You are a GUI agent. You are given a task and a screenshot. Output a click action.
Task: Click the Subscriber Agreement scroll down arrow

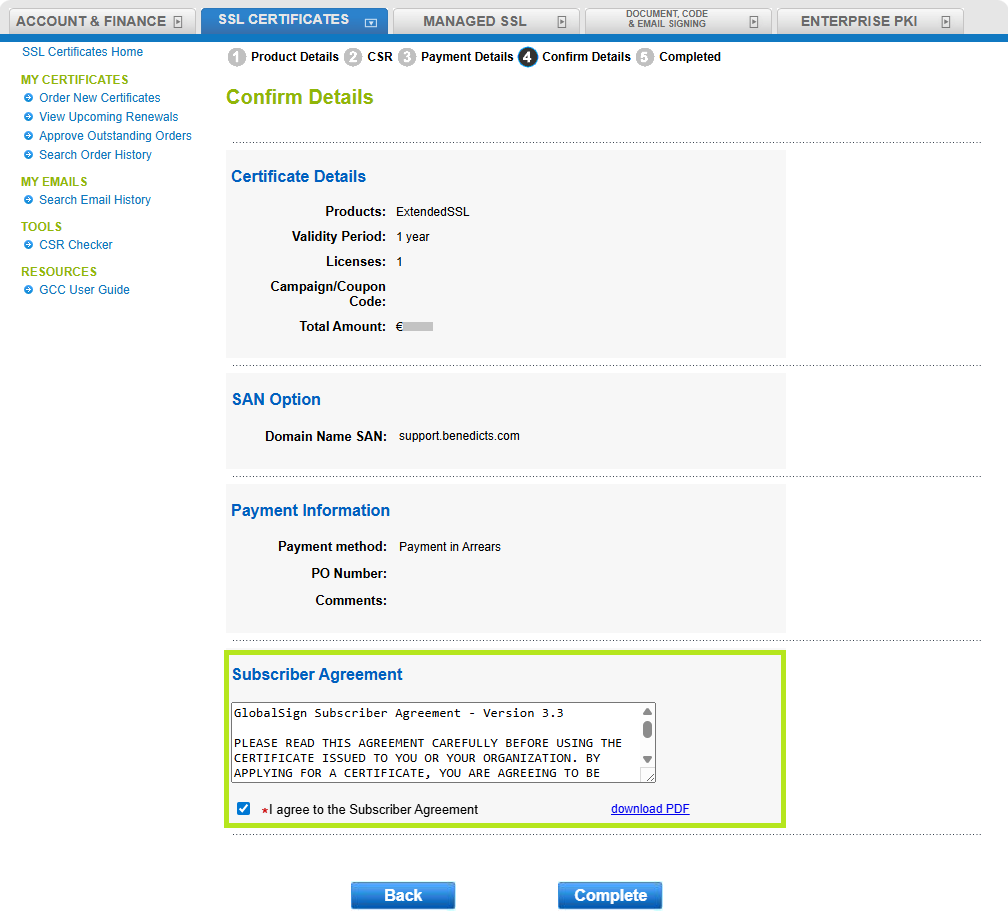pos(647,759)
